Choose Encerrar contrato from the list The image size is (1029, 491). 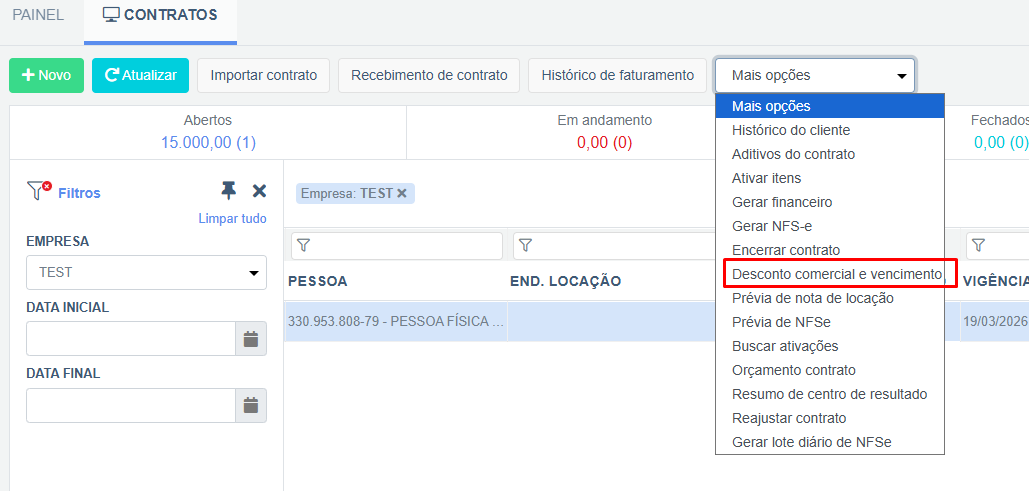(786, 250)
